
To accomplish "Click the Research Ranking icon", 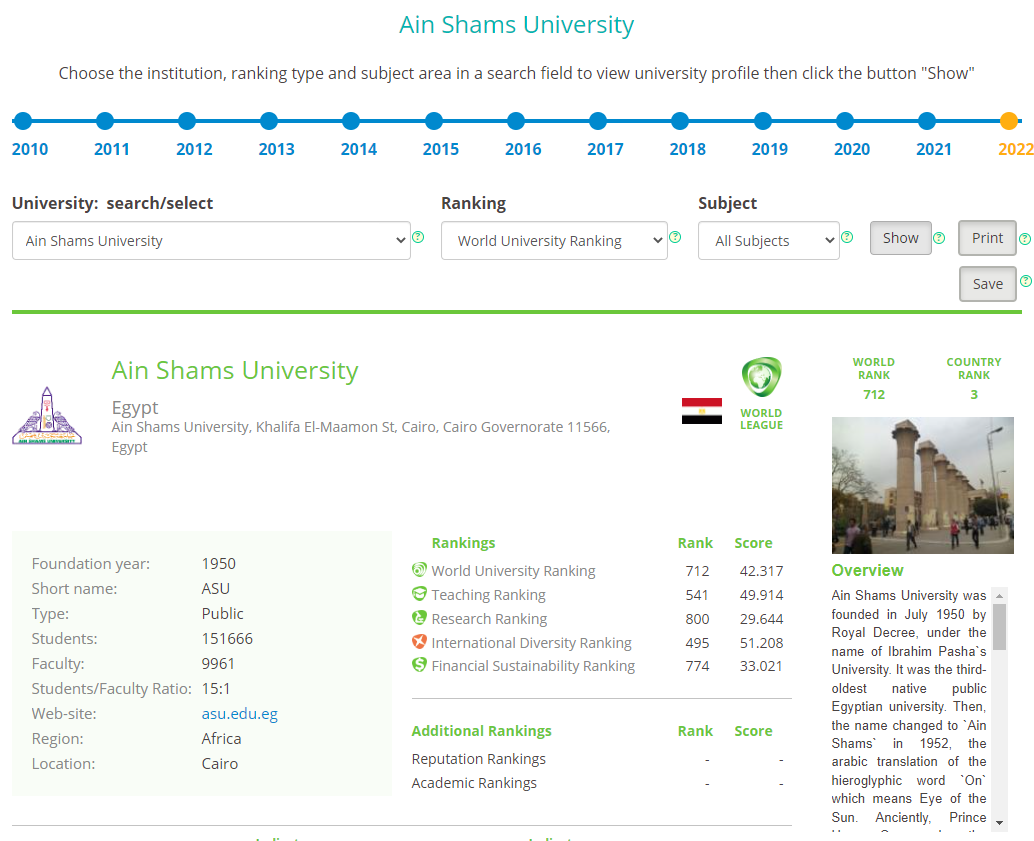I will coord(420,618).
